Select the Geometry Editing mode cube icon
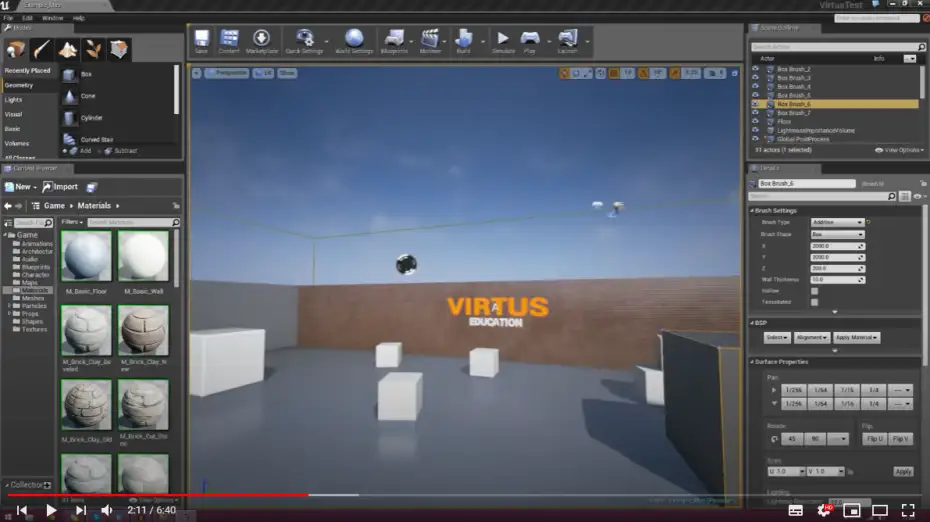The height and width of the screenshot is (522, 930). [x=119, y=49]
